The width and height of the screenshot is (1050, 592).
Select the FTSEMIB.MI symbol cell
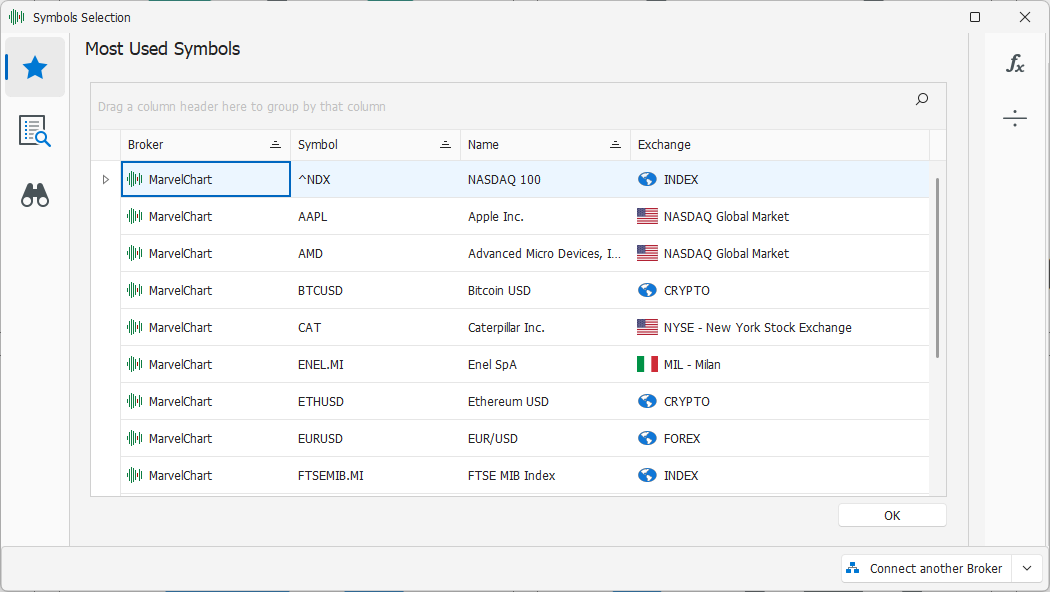pyautogui.click(x=376, y=475)
